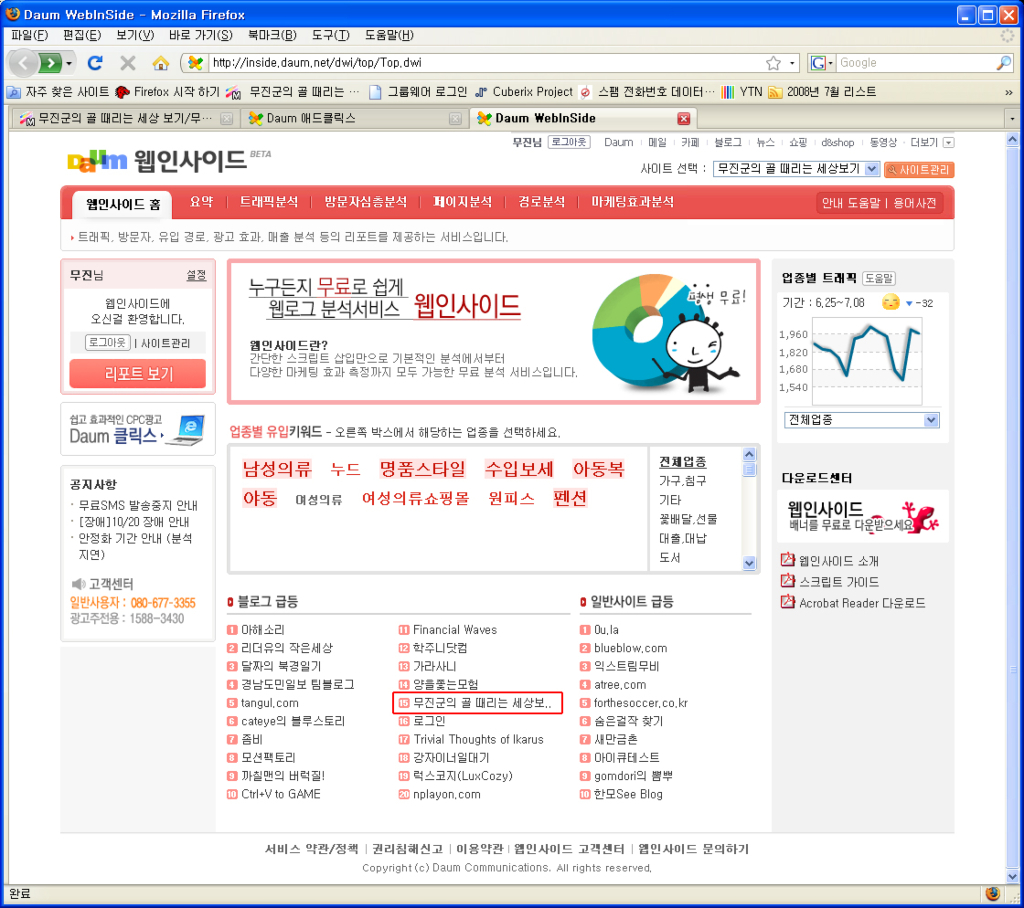
Task: Click the 사이트관리 orange button
Action: click(x=919, y=170)
